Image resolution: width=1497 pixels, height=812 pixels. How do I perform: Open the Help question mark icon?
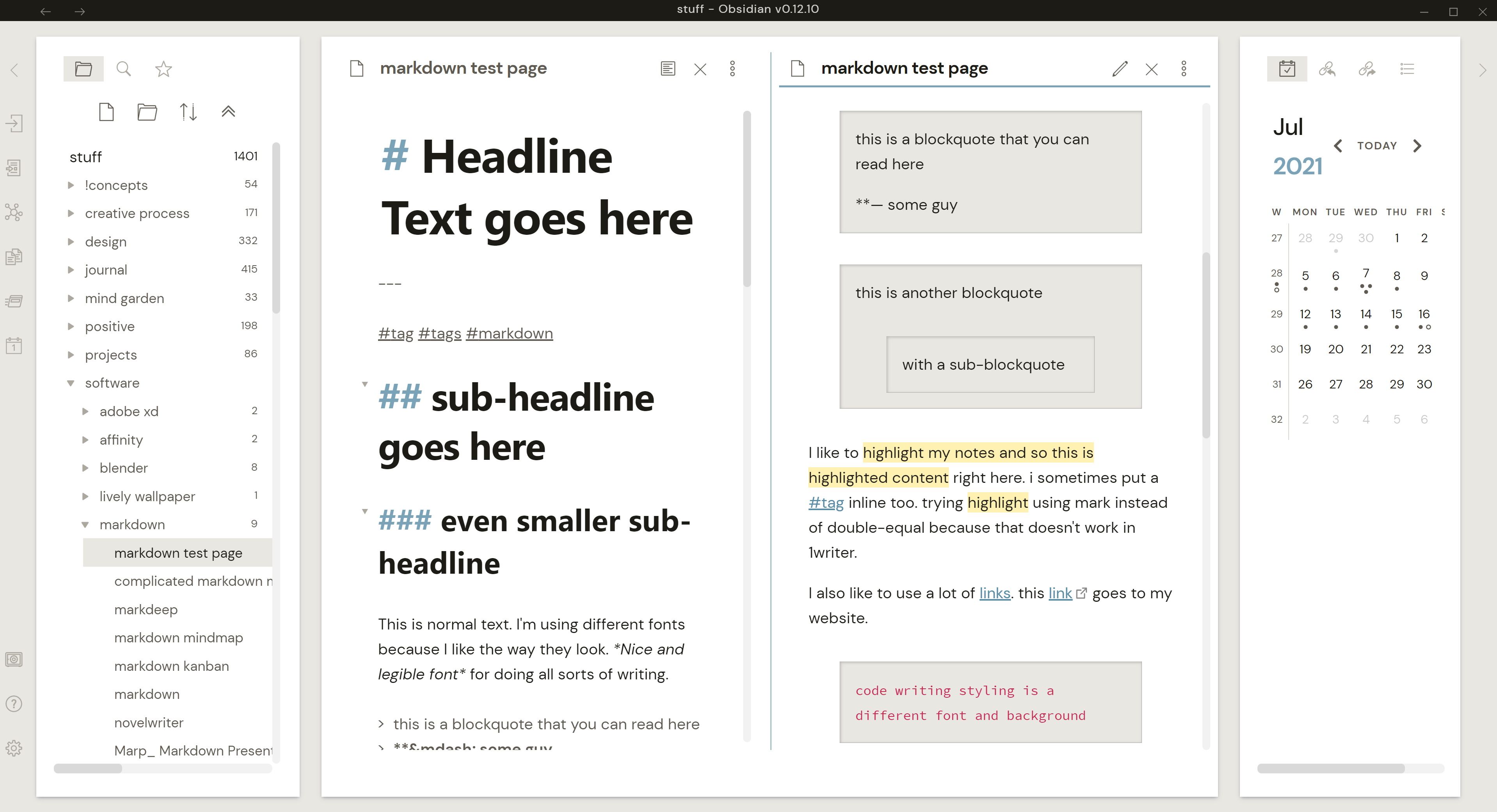[14, 704]
